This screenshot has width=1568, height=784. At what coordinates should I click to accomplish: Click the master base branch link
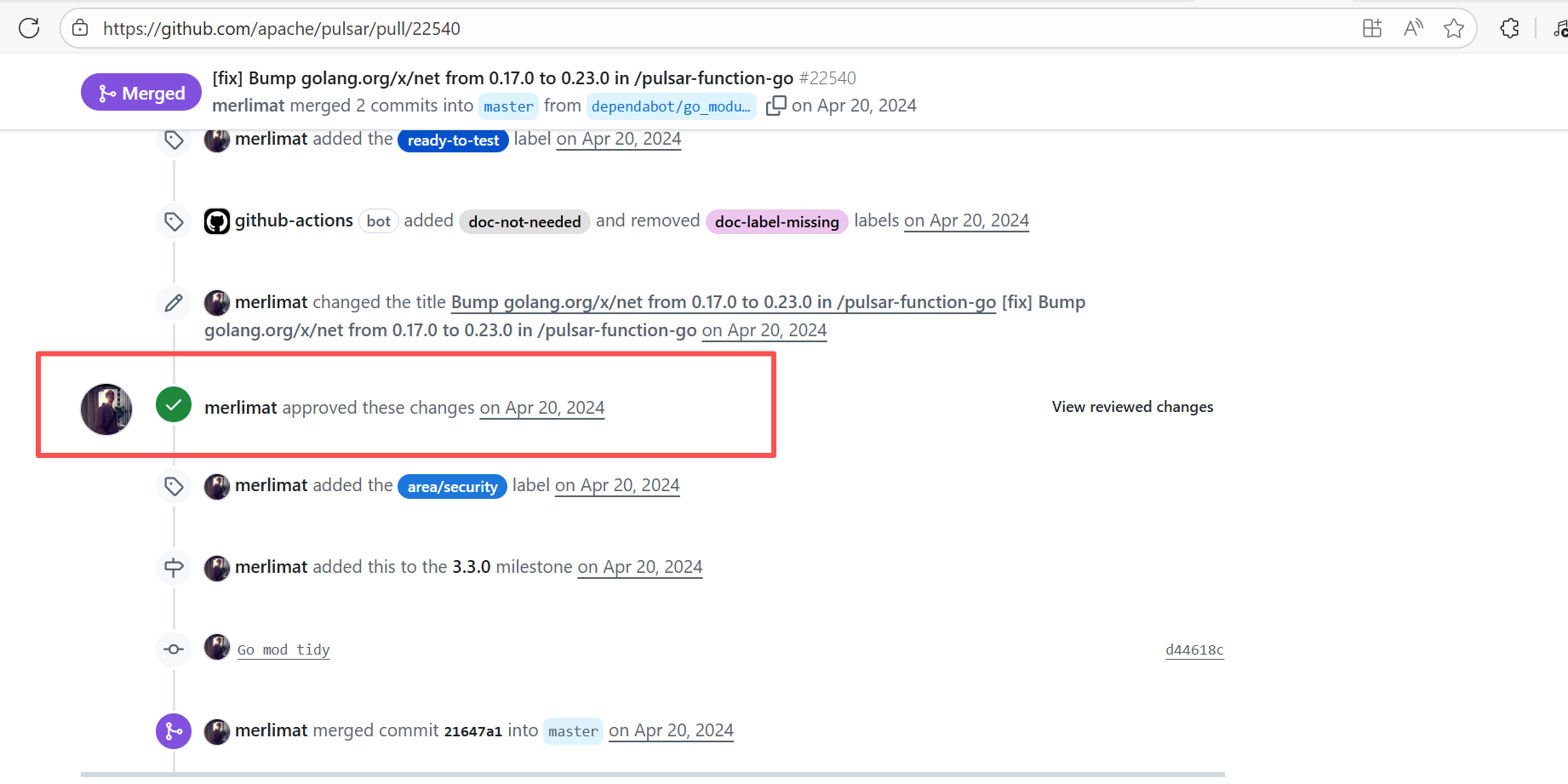tap(508, 106)
